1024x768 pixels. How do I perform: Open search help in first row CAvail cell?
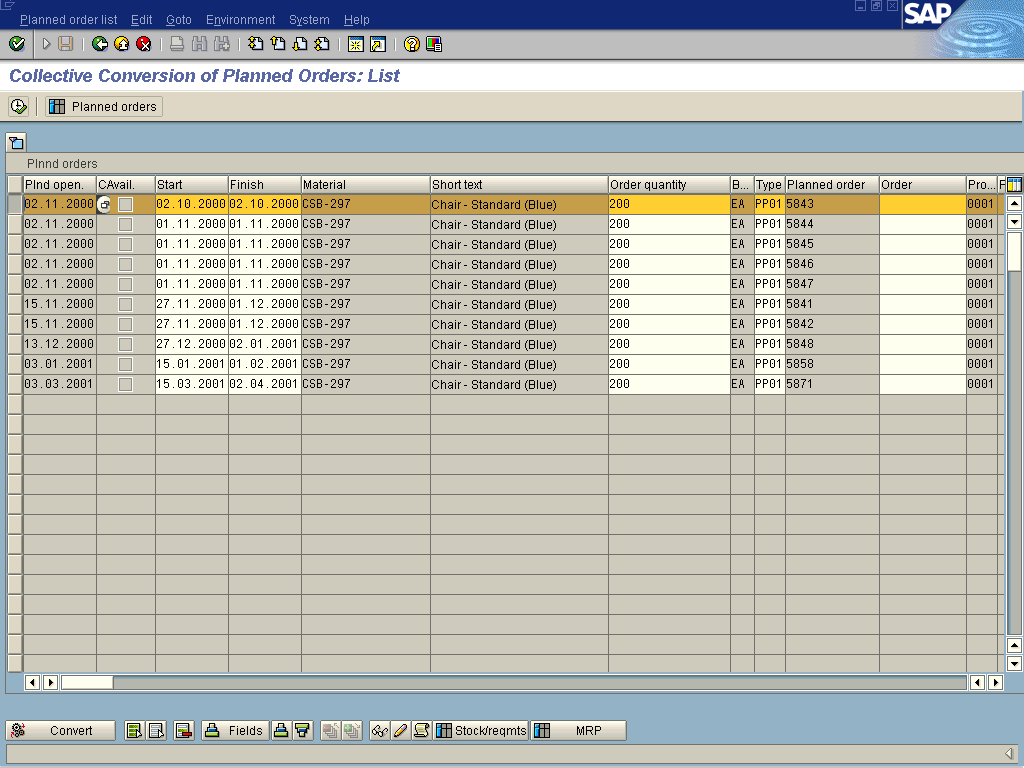point(104,204)
